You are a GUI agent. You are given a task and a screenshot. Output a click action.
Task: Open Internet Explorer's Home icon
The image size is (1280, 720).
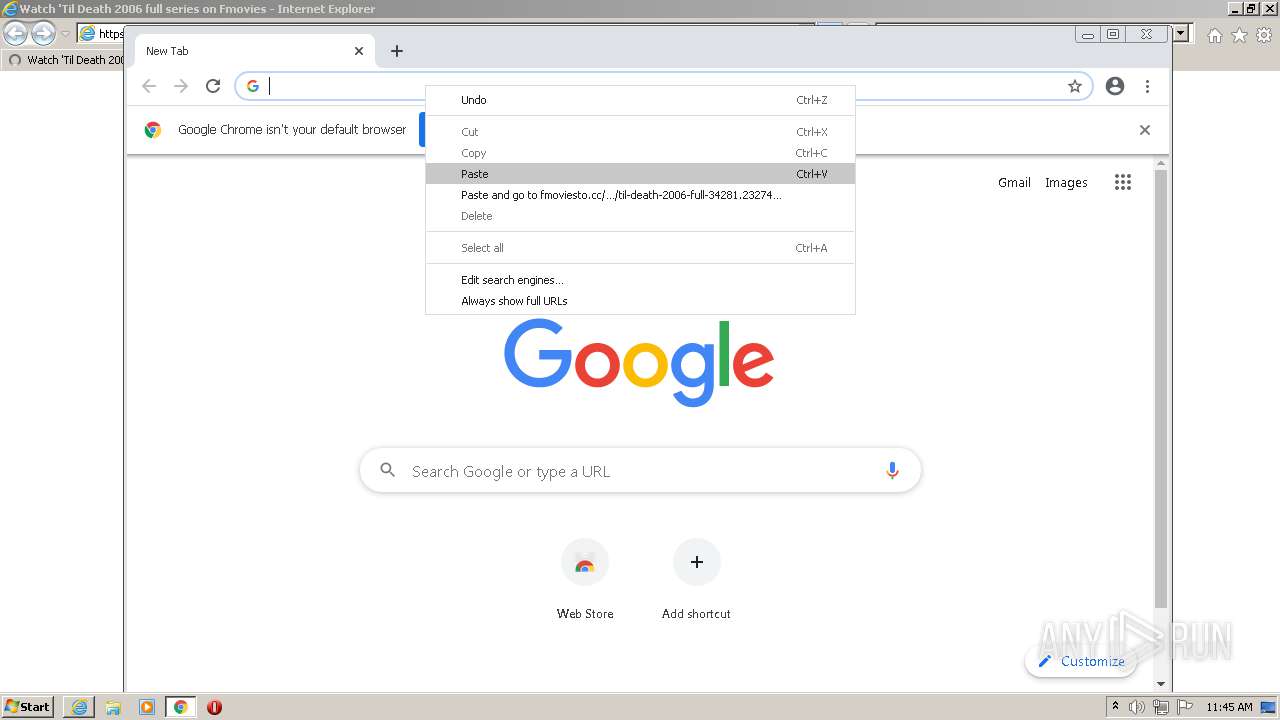(x=1214, y=35)
